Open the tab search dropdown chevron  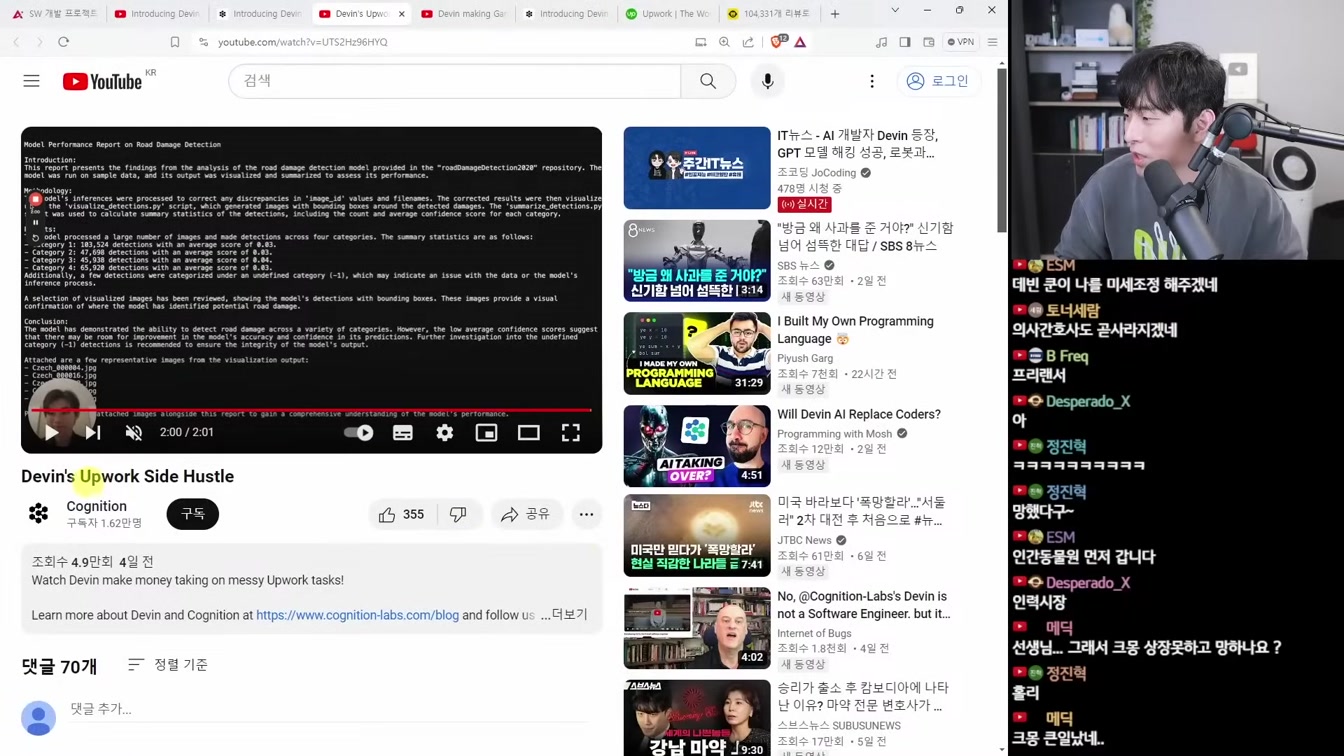[895, 11]
